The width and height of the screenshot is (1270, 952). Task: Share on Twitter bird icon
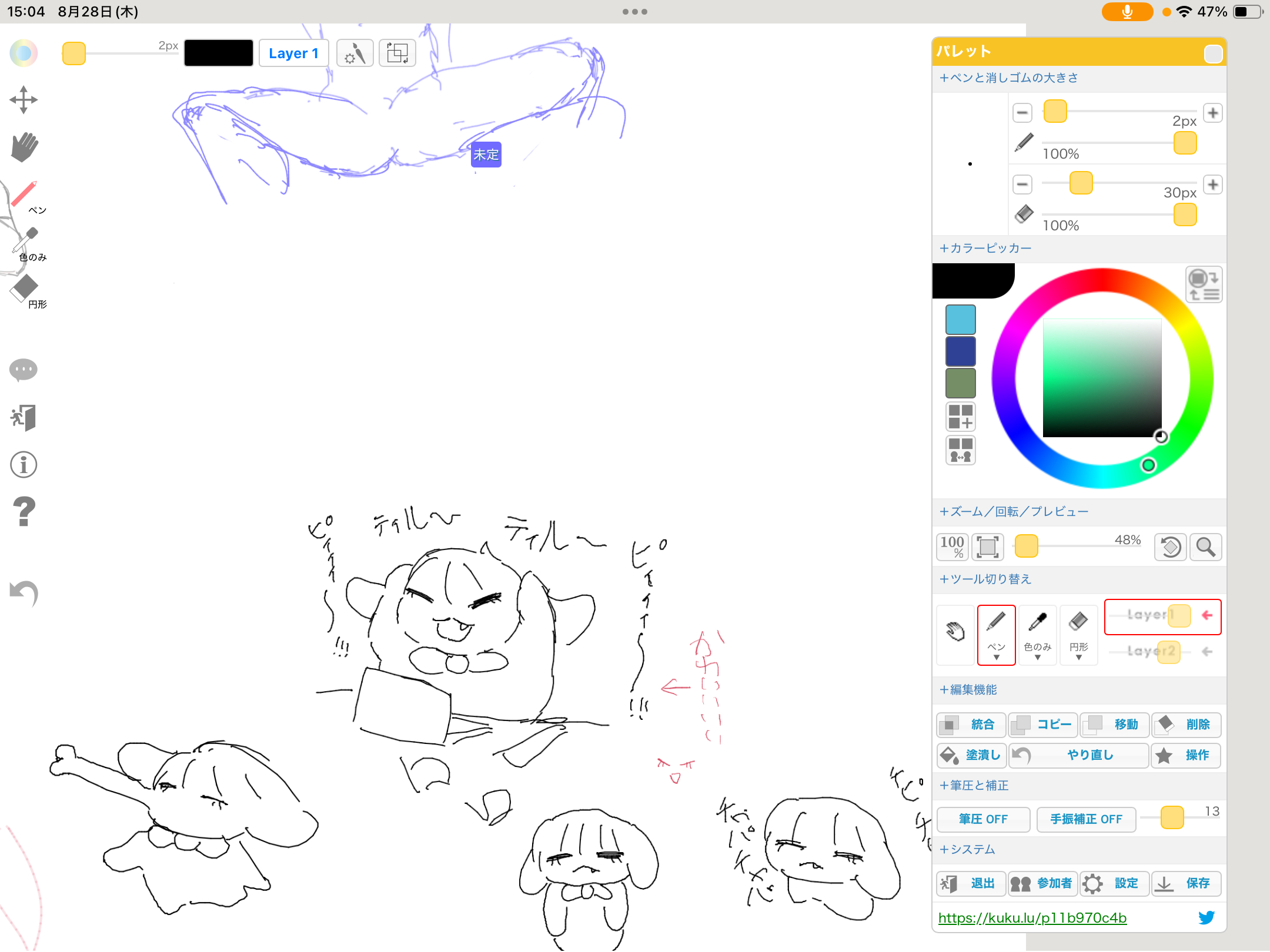[1206, 917]
